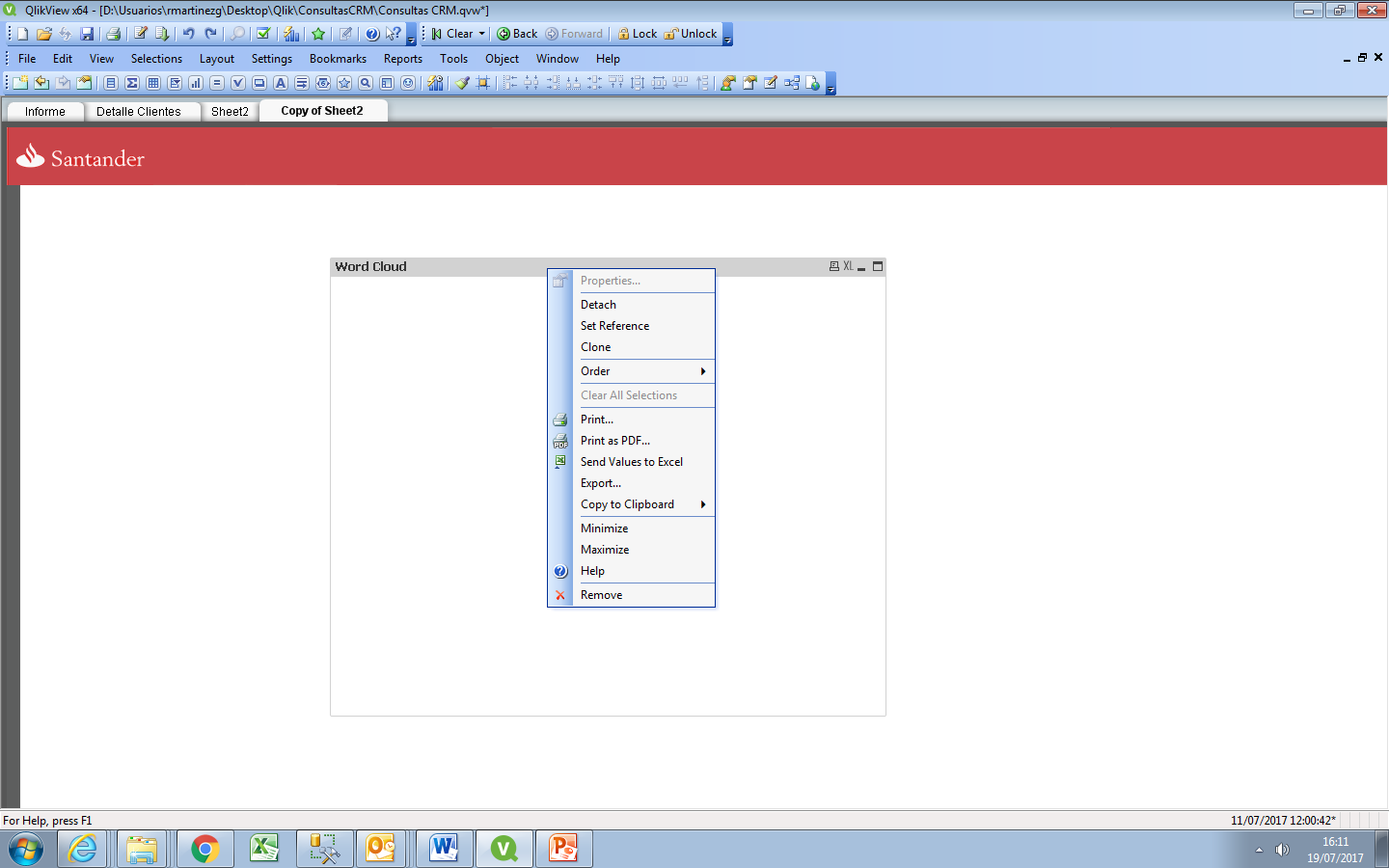Click the Create Chart icon in design toolbar
The image size is (1389, 868).
[196, 83]
